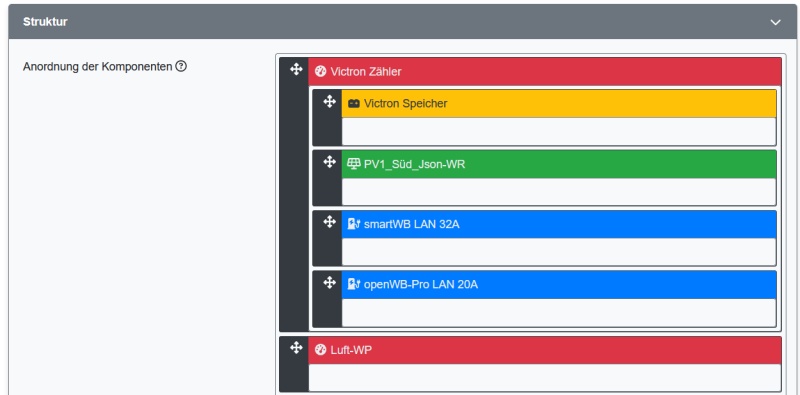This screenshot has height=395, width=800.
Task: Grab the move handle for smartWB LAN 32A
Action: (330, 221)
